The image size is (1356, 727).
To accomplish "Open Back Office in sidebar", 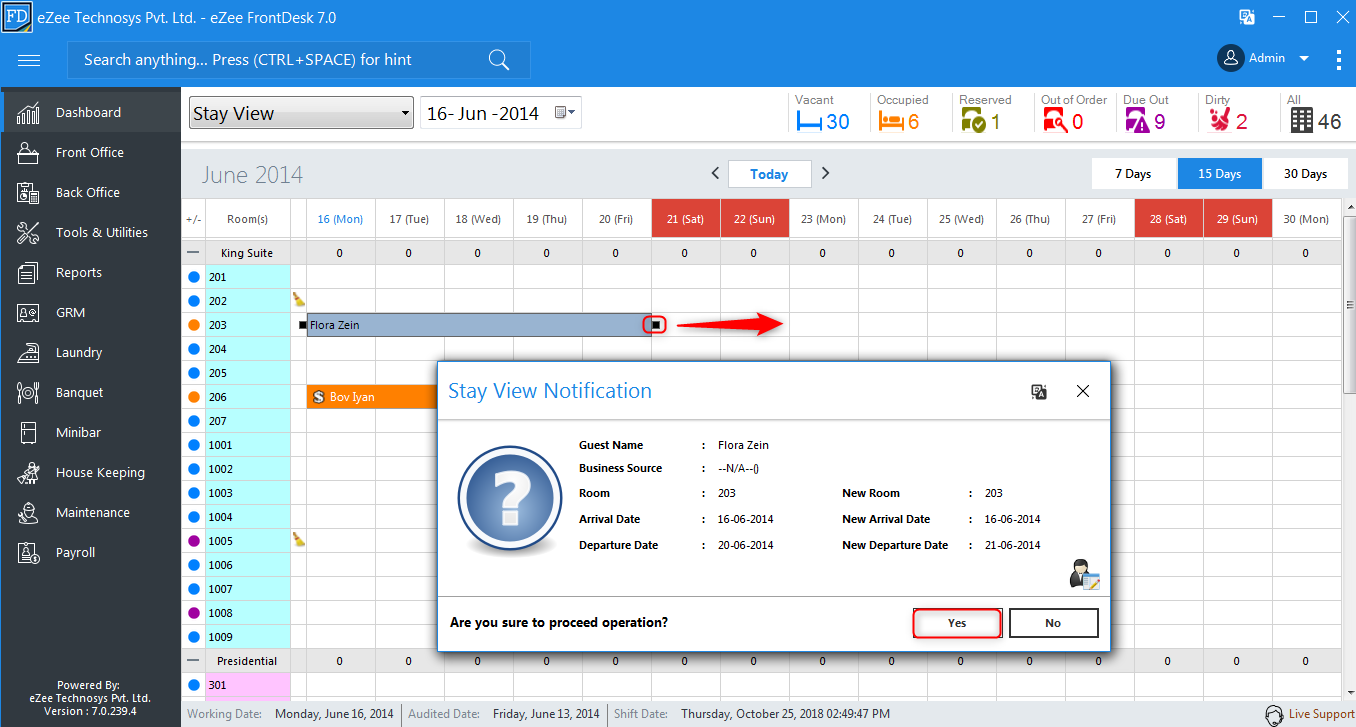I will click(x=91, y=192).
